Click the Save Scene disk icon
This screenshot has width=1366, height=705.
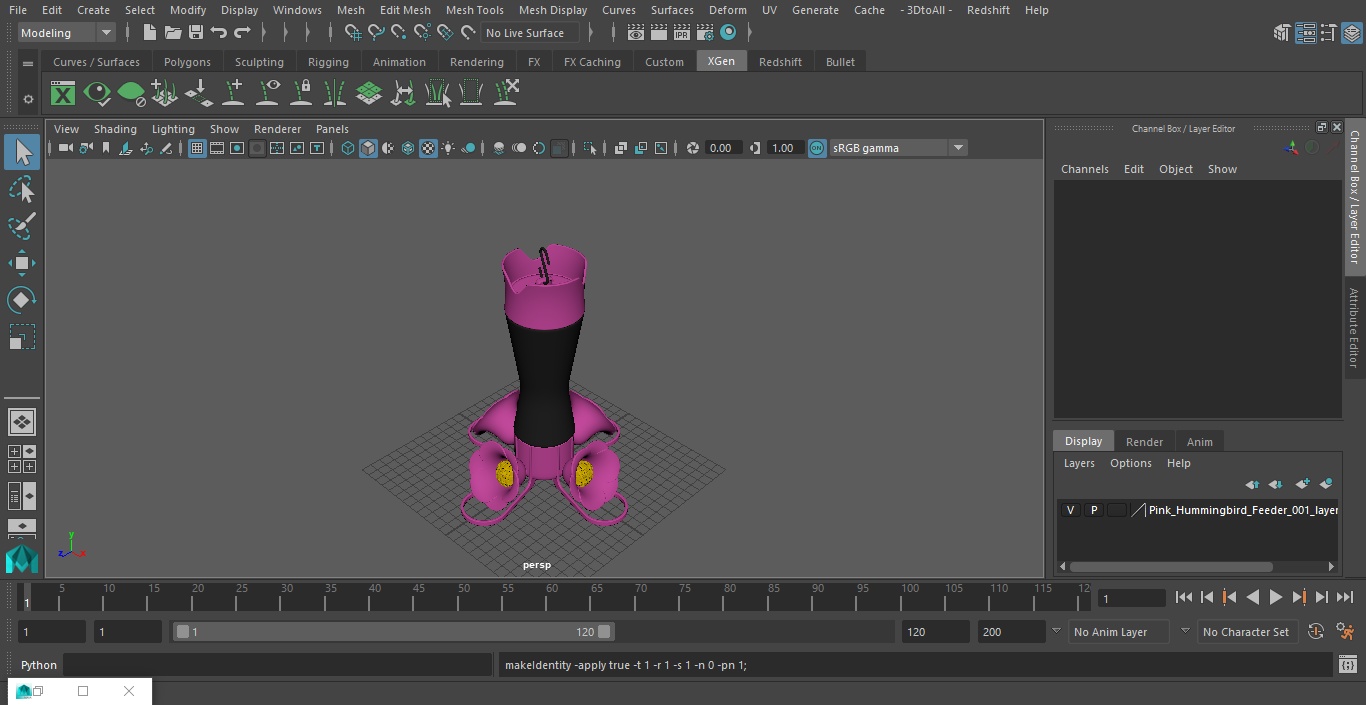click(195, 33)
